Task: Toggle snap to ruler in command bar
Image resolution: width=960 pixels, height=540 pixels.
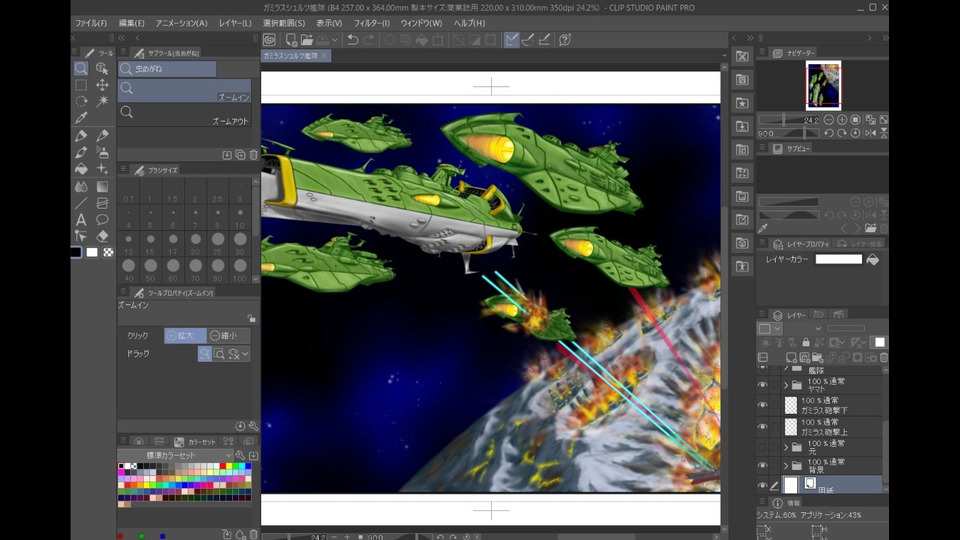Action: tap(511, 40)
